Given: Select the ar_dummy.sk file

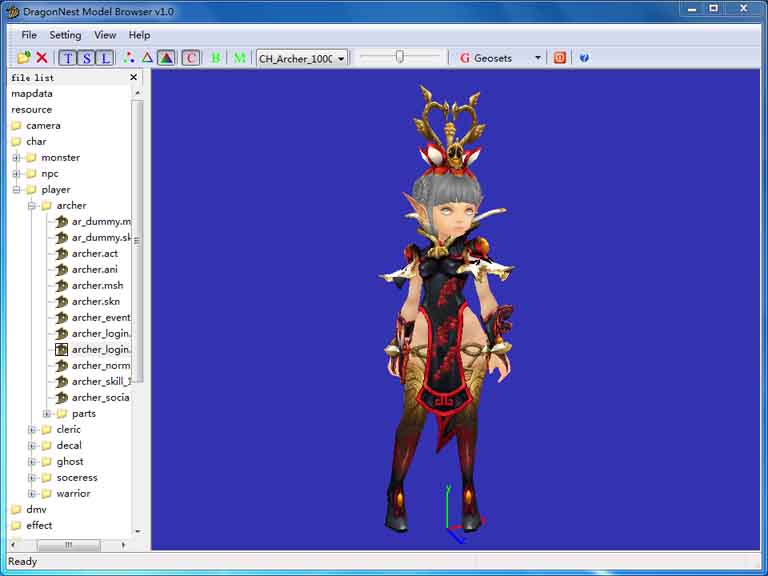Looking at the screenshot, I should (101, 237).
